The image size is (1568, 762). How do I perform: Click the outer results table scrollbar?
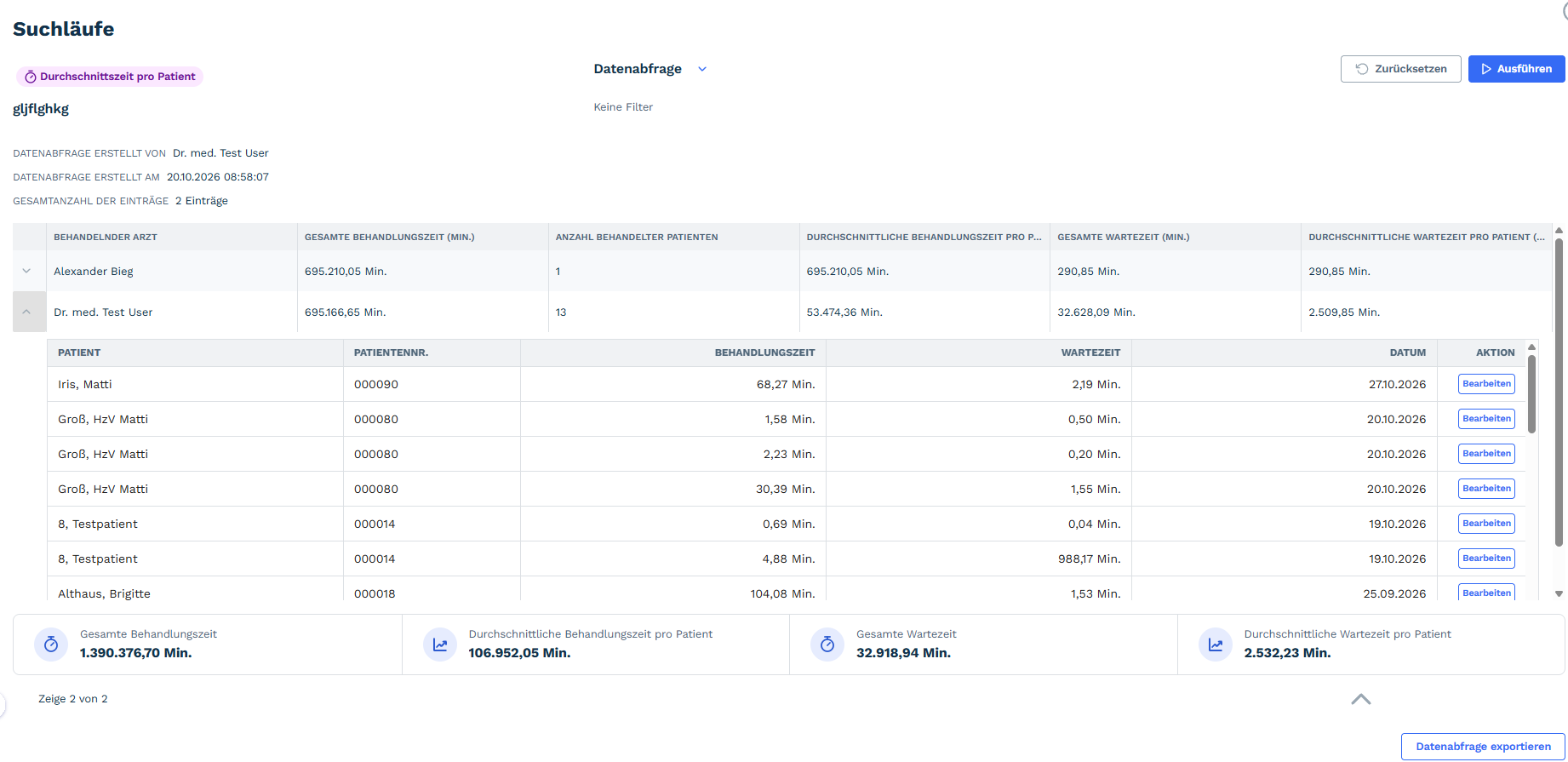1559,392
